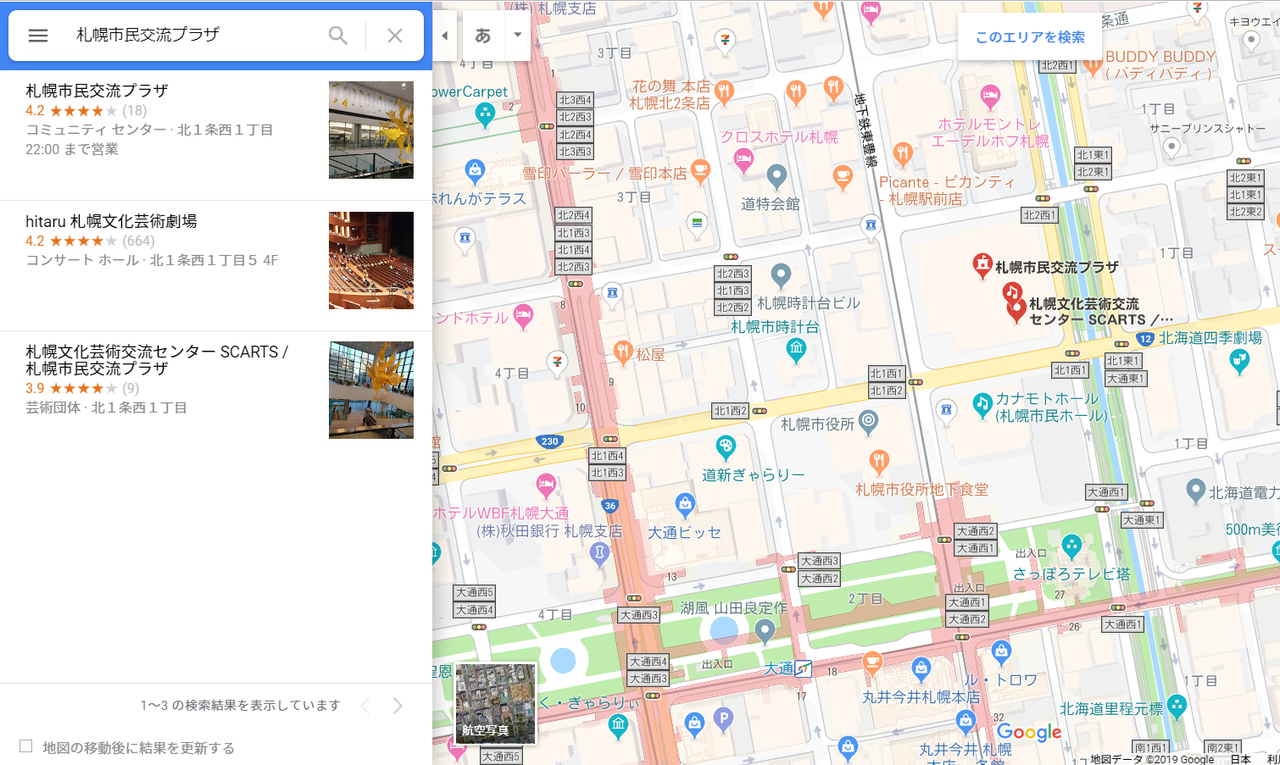Screen dimensions: 1280x765
Task: Switch to 航空写真 satellite view
Action: coord(496,704)
